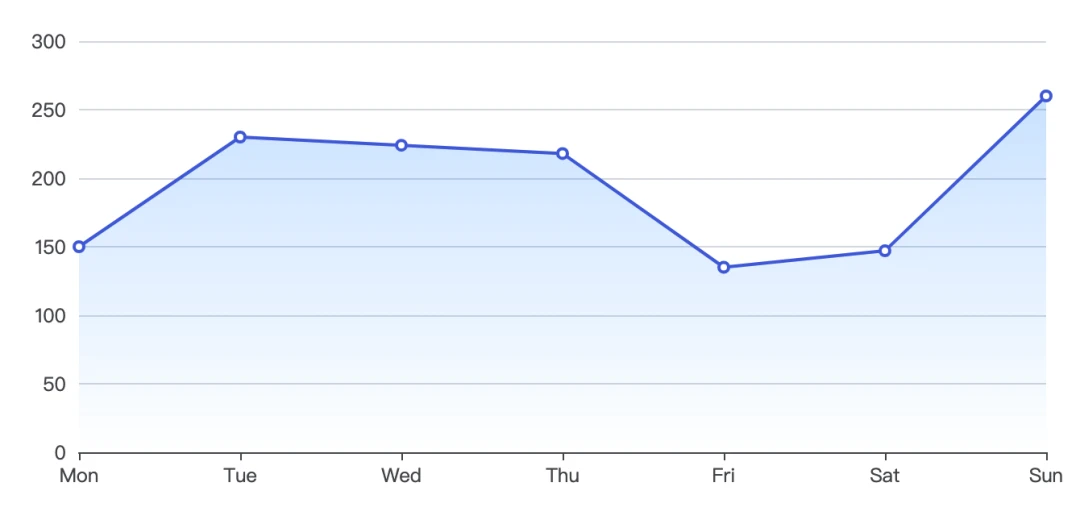Select the Fri x-axis label
Viewport: 1080px width, 506px height.
[724, 476]
